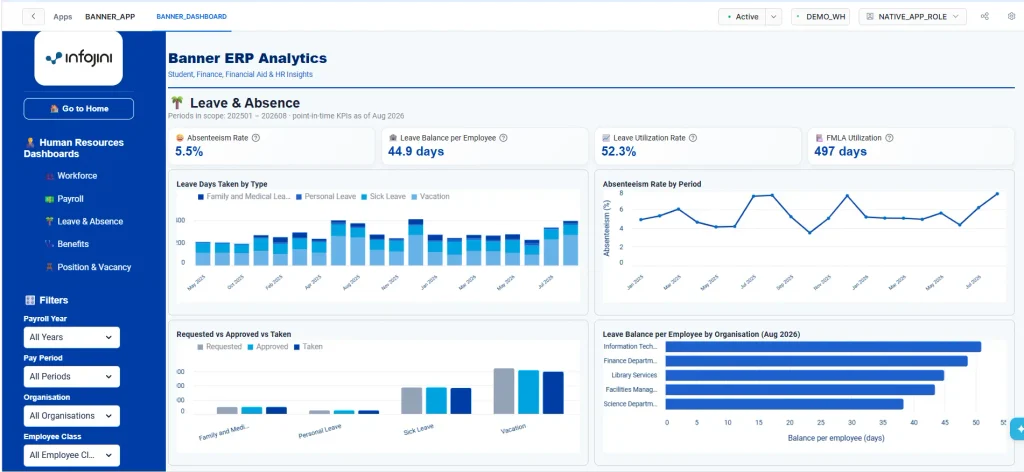Click the gray Requested bar for Vacation
This screenshot has height=472, width=1024.
coord(504,391)
